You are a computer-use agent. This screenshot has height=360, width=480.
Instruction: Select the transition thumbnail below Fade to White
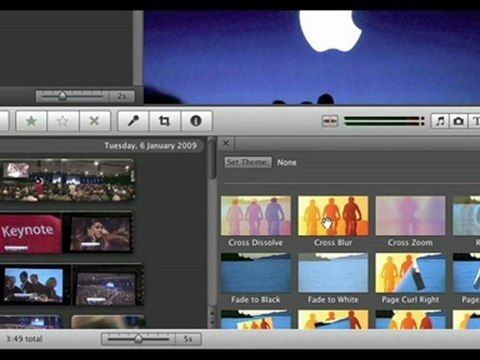(x=333, y=319)
